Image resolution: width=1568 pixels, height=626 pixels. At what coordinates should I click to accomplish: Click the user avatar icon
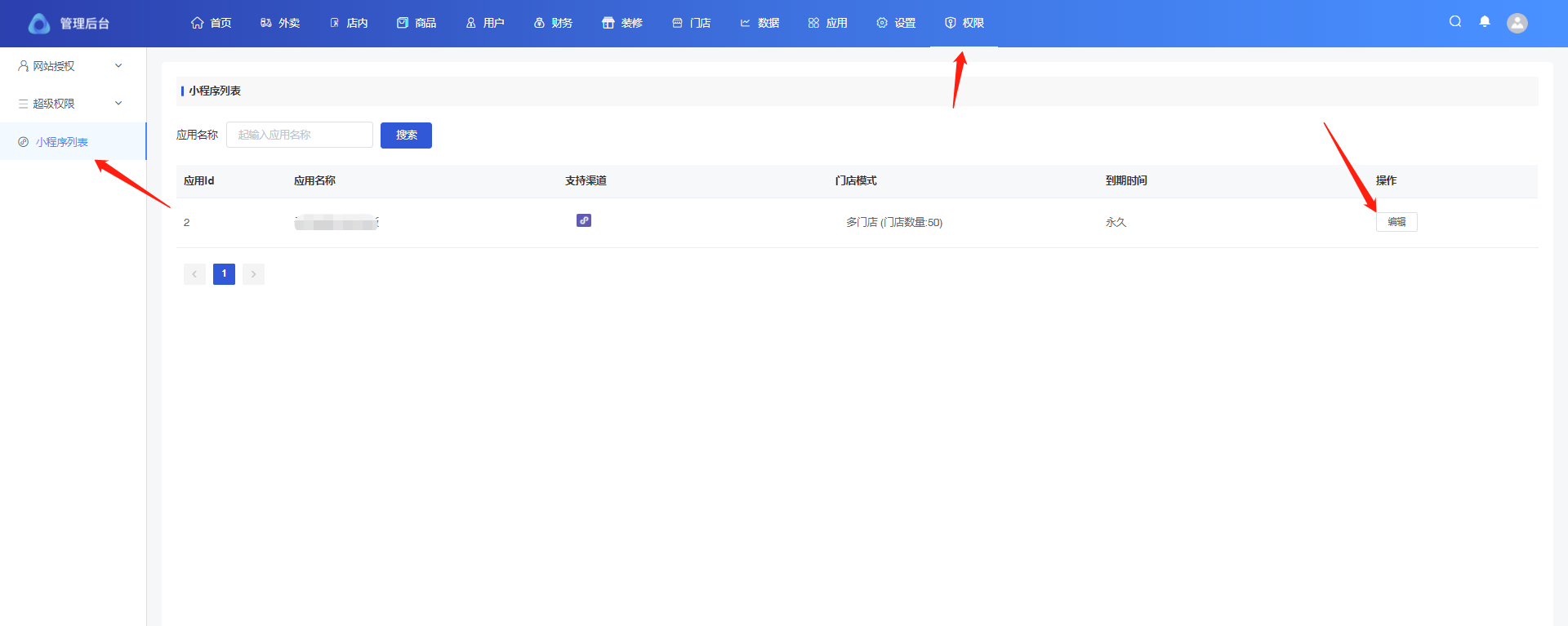[1517, 23]
